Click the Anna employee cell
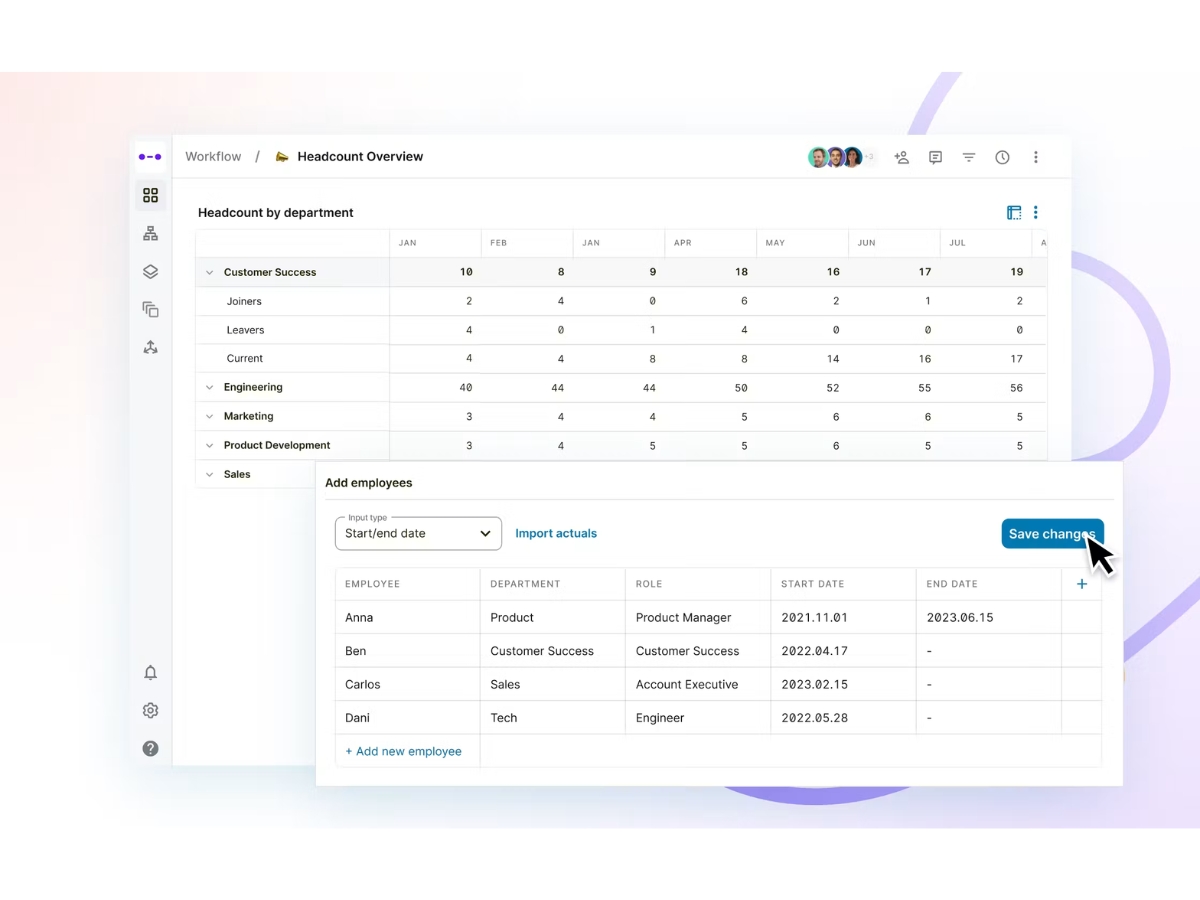1200x900 pixels. (x=408, y=618)
